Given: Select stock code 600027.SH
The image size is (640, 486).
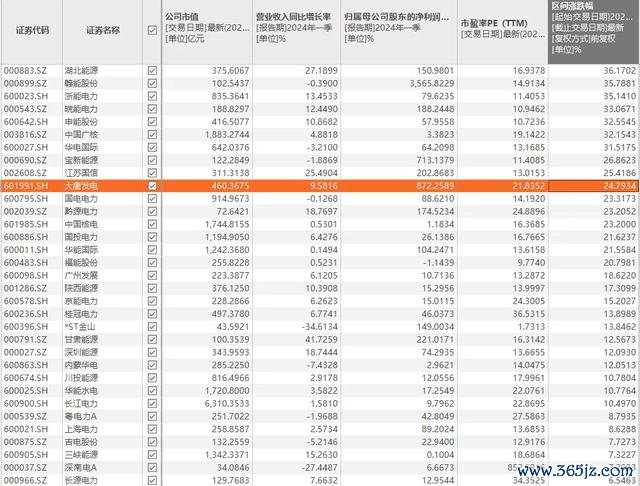Looking at the screenshot, I should coord(26,147).
